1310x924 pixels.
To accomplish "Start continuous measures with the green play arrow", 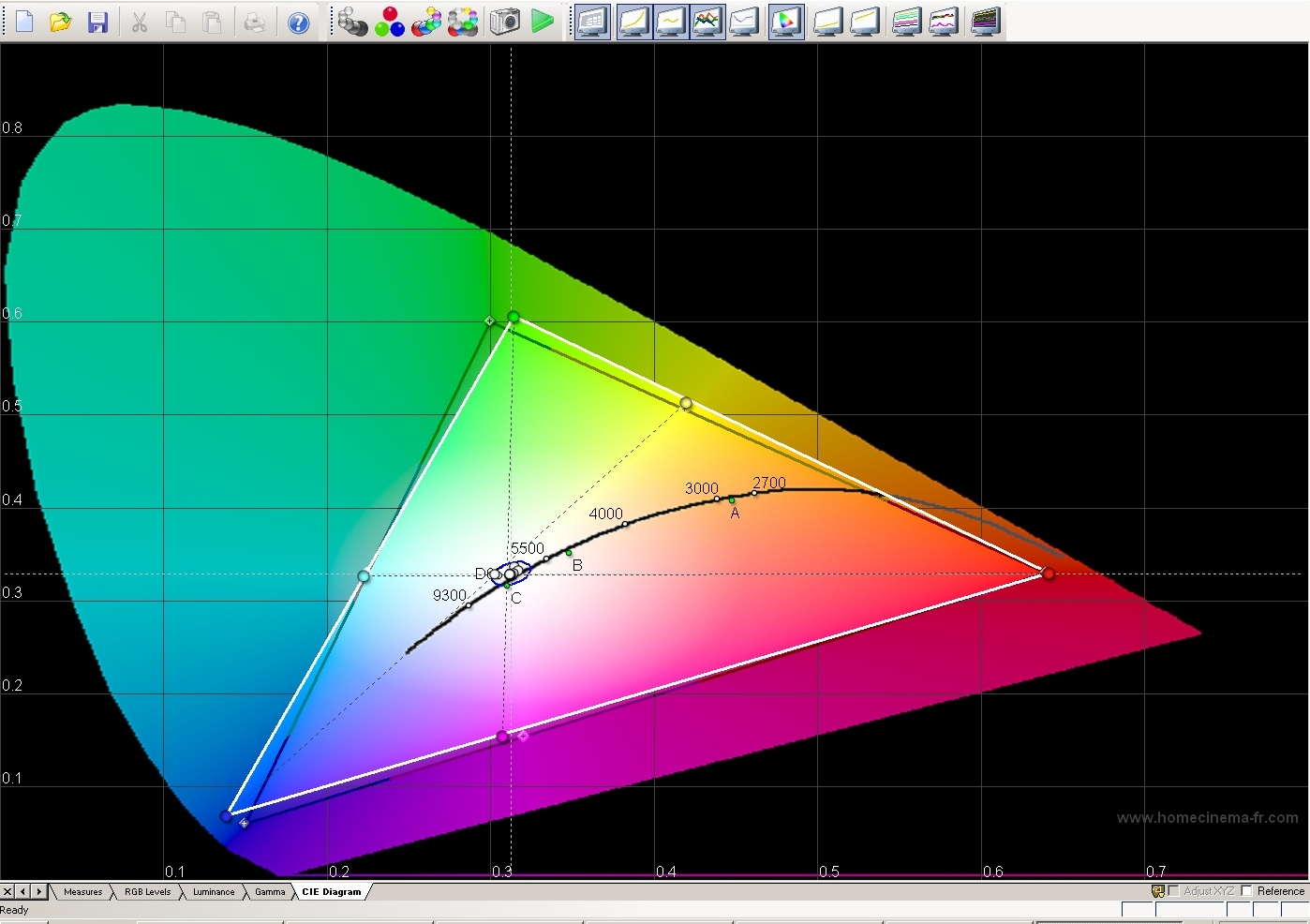I will [543, 22].
